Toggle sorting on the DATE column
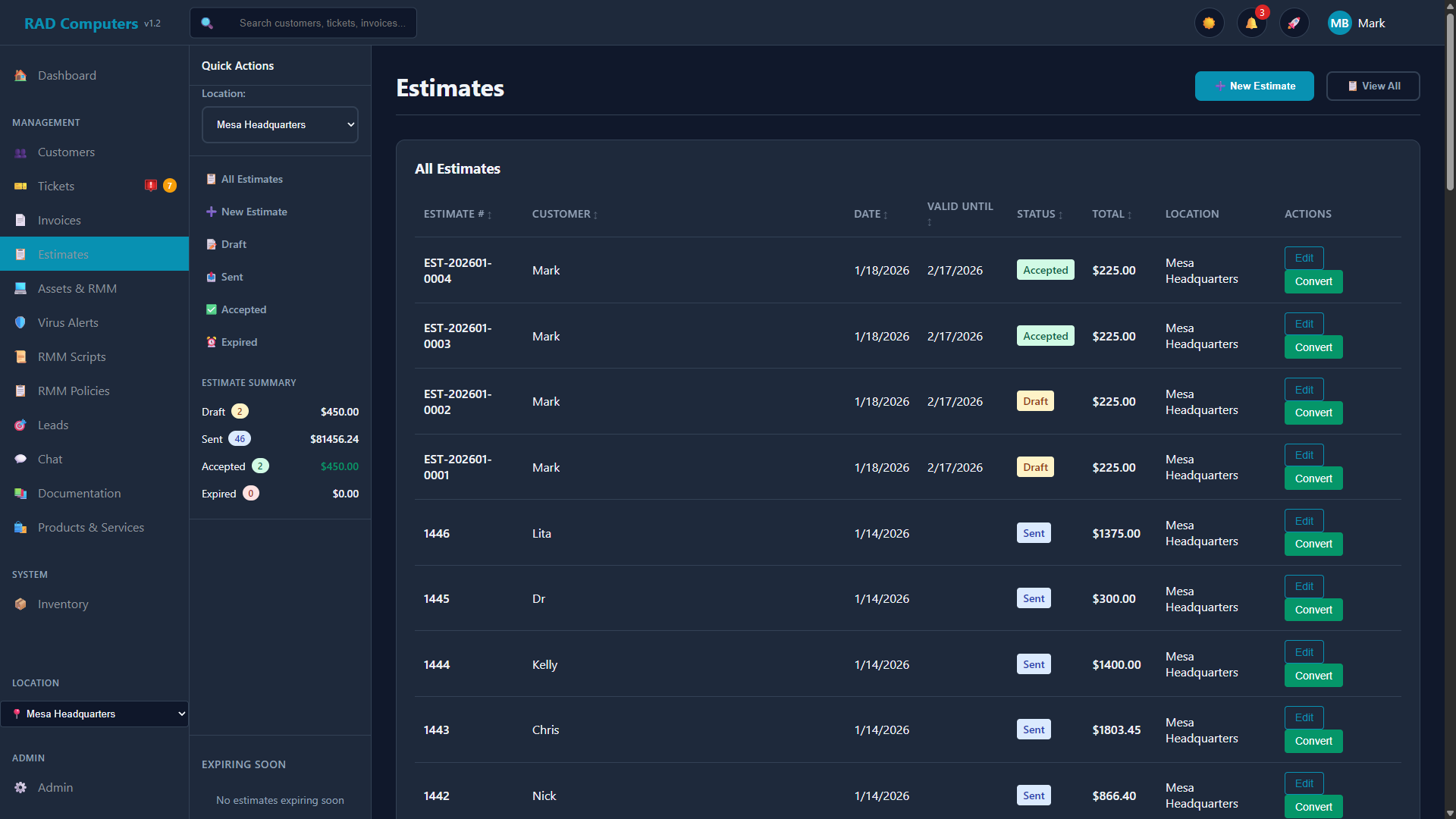Viewport: 1456px width, 819px height. pyautogui.click(x=870, y=214)
